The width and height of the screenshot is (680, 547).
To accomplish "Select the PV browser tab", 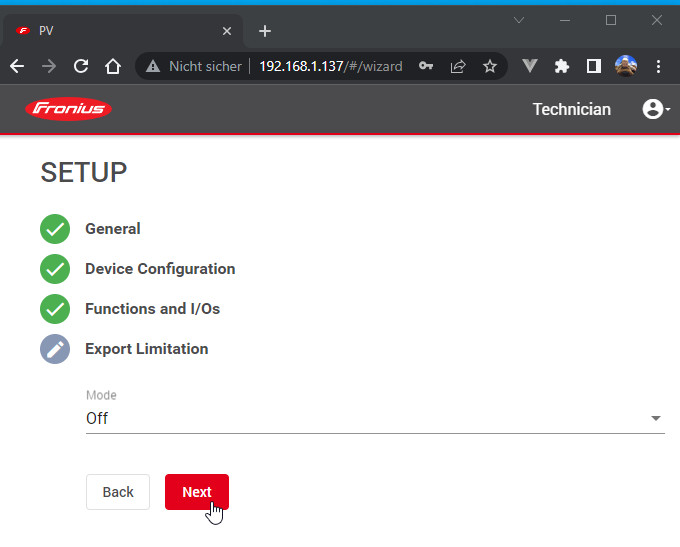I will click(120, 31).
